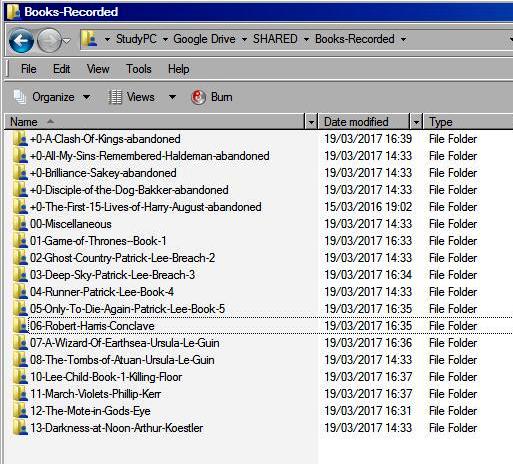Click folder name 13-Darkness-at-Noon-Arthur-Koestler

[x=117, y=428]
